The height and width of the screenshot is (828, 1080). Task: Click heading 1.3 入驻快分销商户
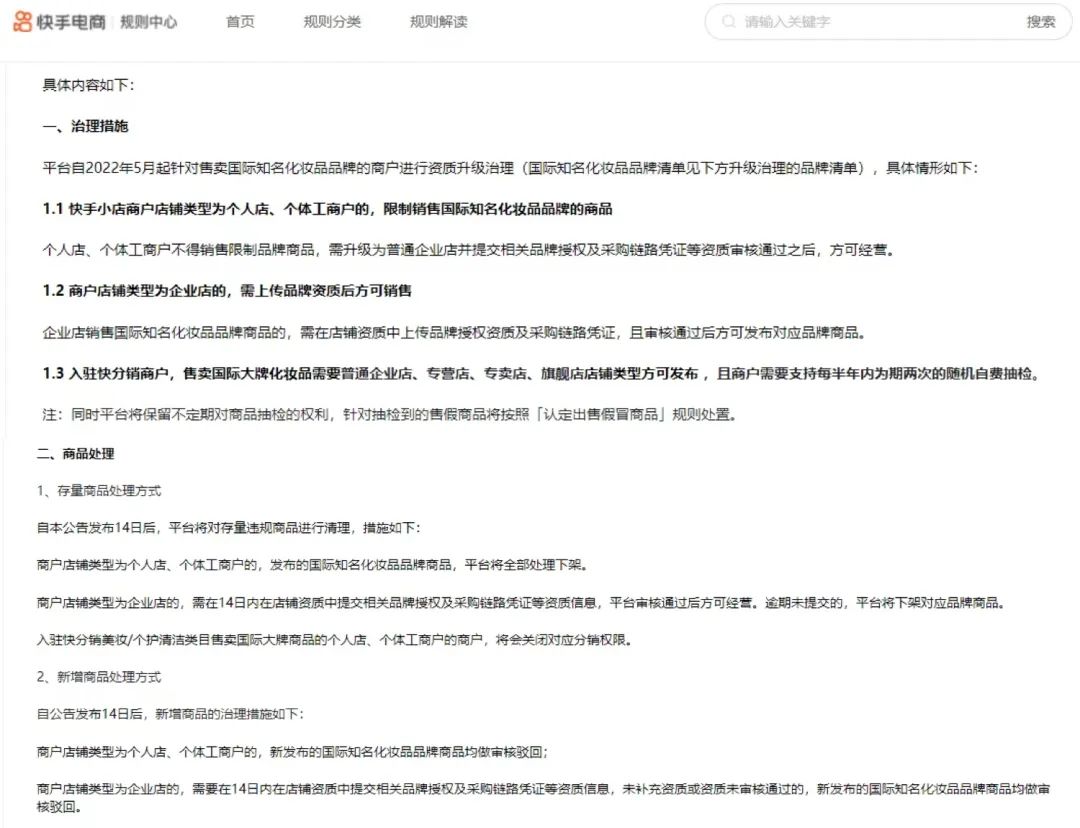click(541, 373)
